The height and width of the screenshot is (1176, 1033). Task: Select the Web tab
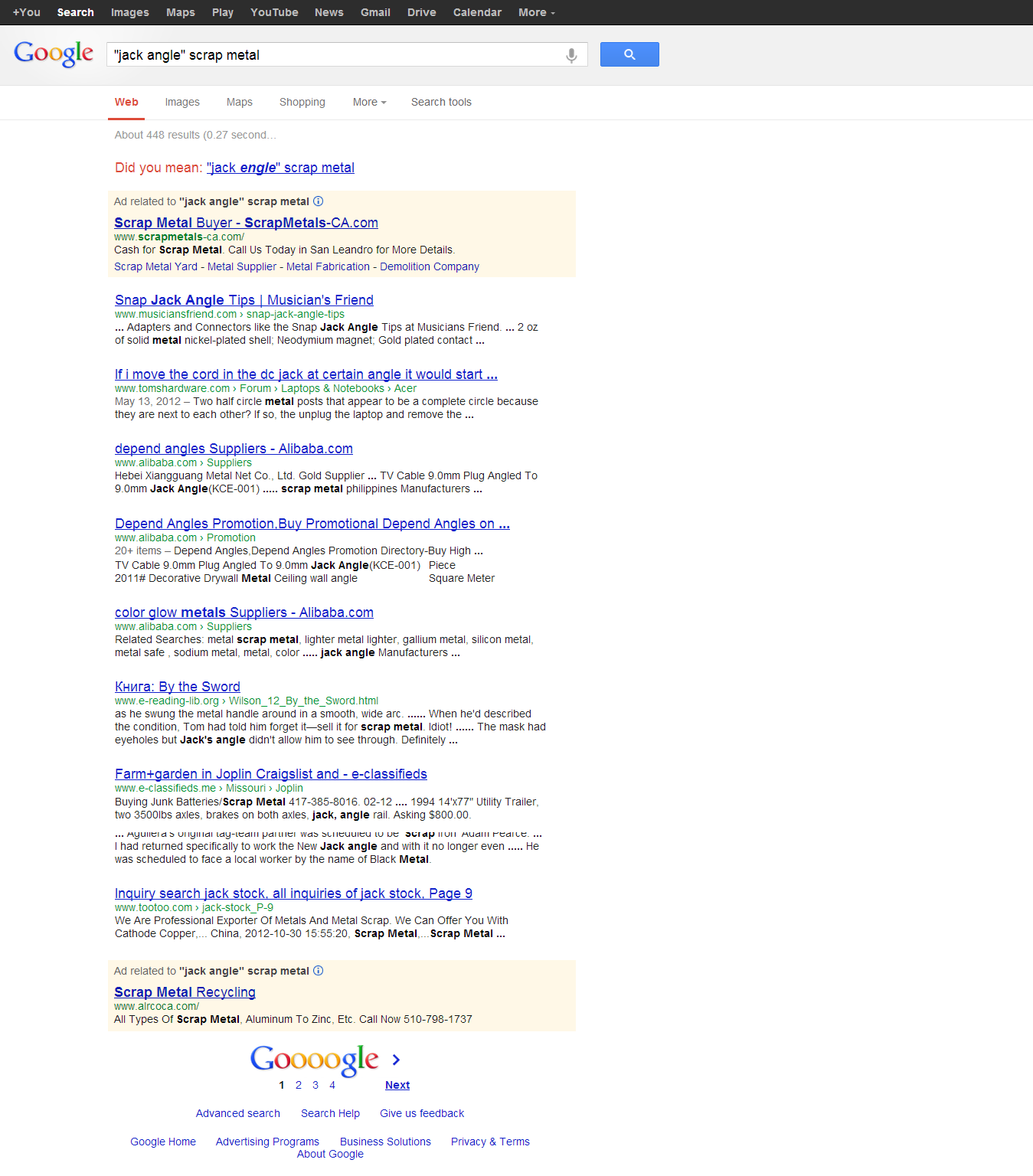126,102
